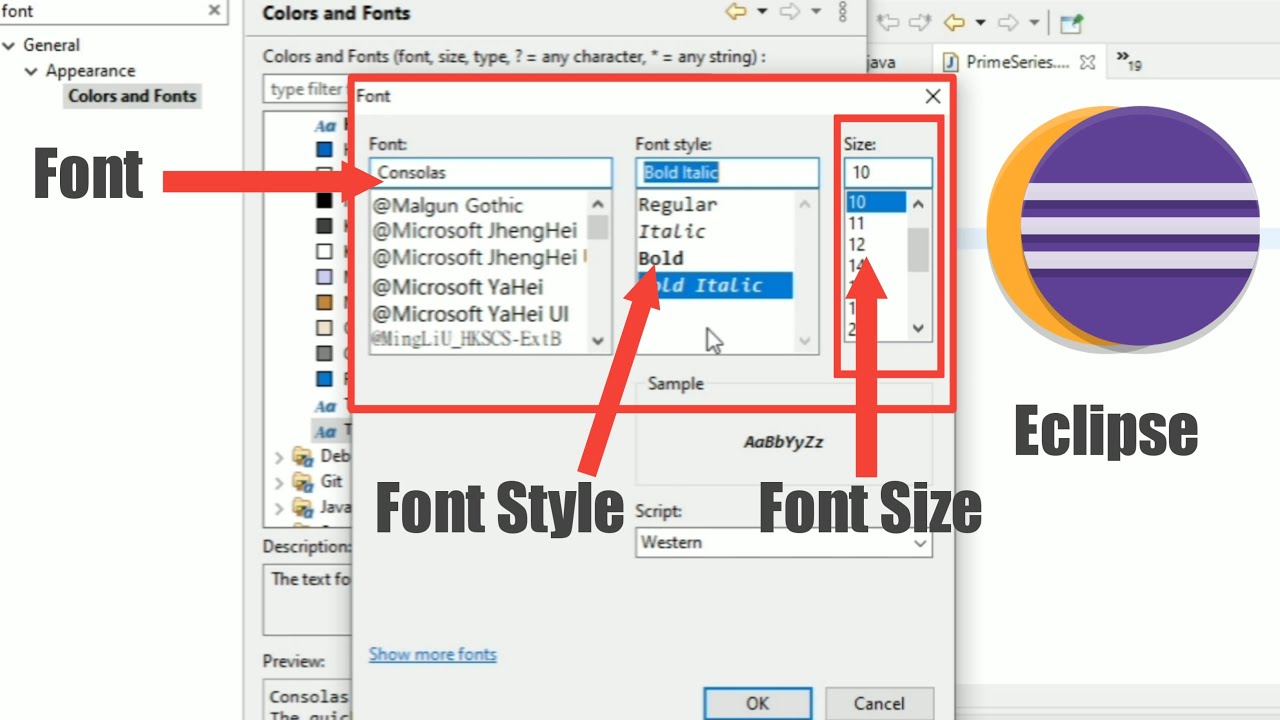The width and height of the screenshot is (1280, 720).
Task: Collapse the Appearance tree node
Action: 32,71
